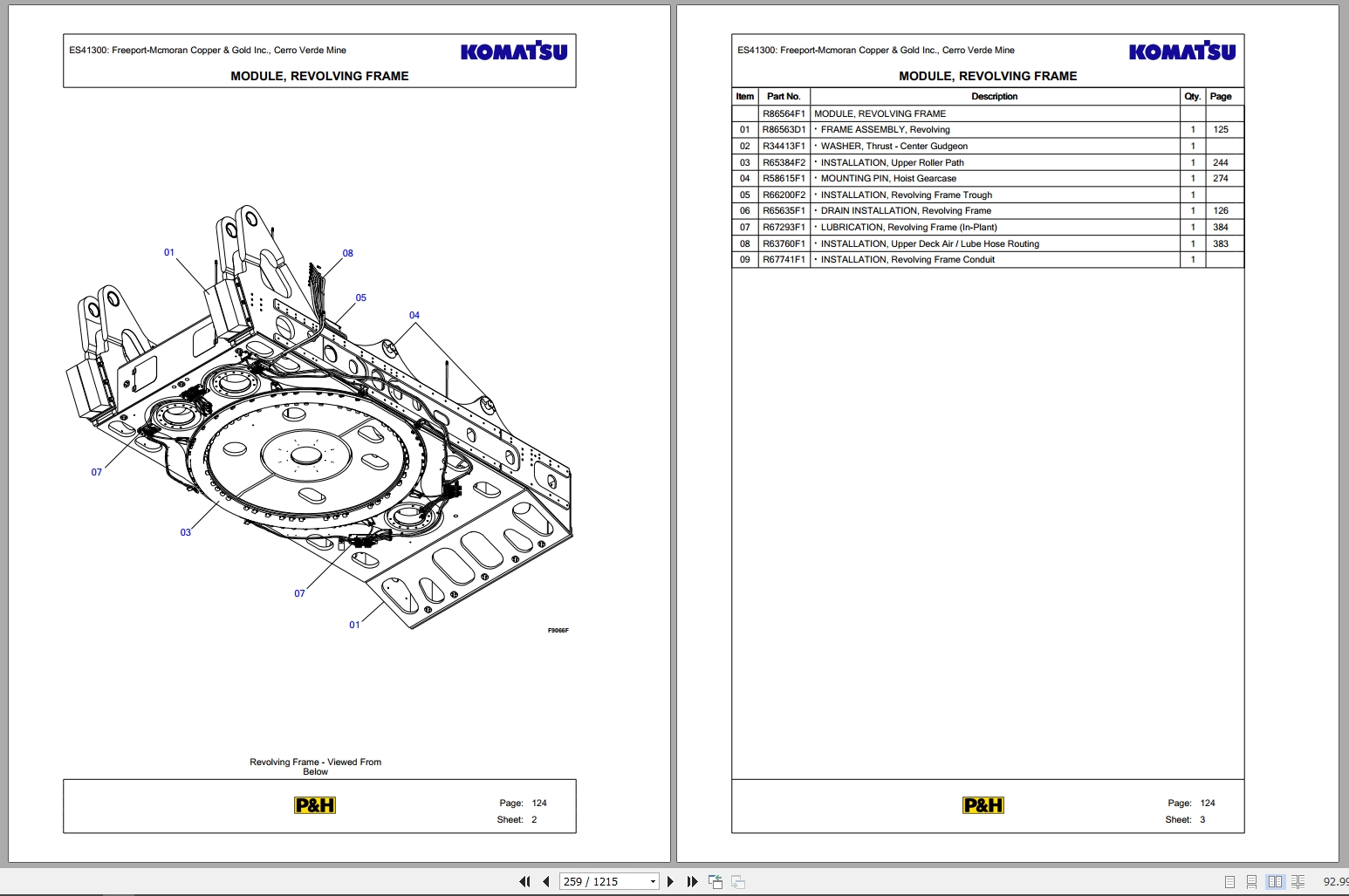
Task: Click 'LUBRICATION, Revolving Frame (In-Plant)' description
Action: coord(908,227)
